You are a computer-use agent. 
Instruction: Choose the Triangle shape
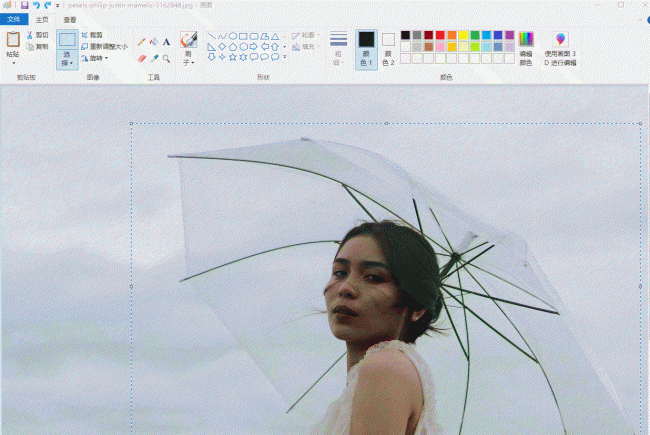coord(275,36)
